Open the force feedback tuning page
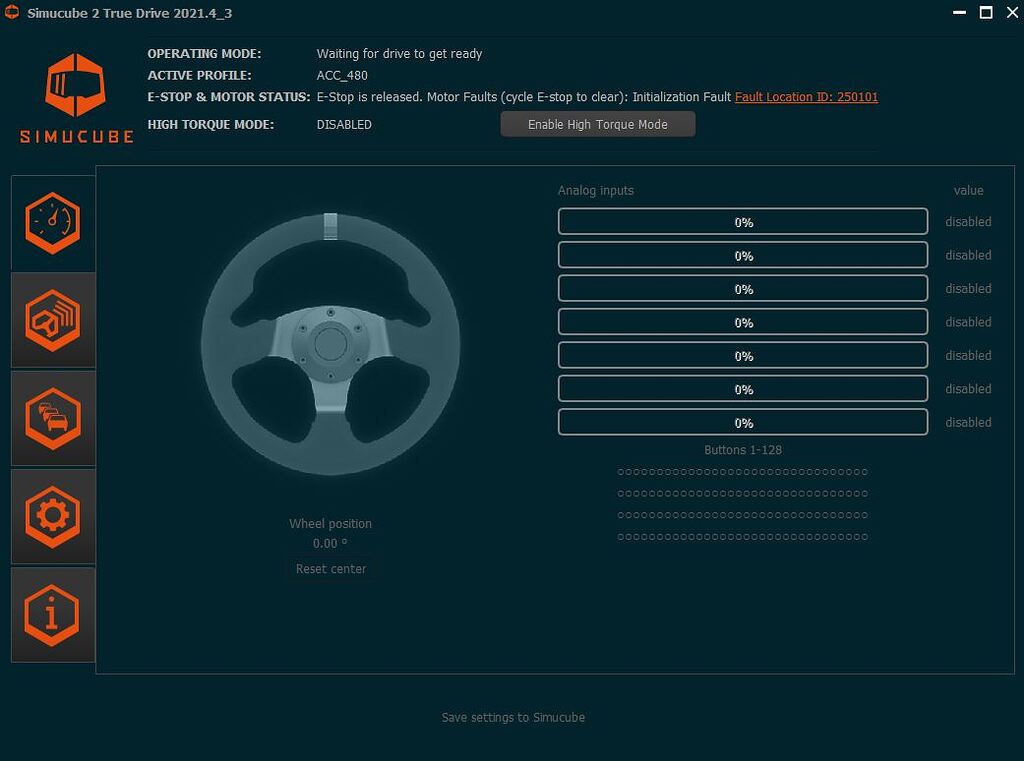The image size is (1024, 761). pyautogui.click(x=52, y=320)
